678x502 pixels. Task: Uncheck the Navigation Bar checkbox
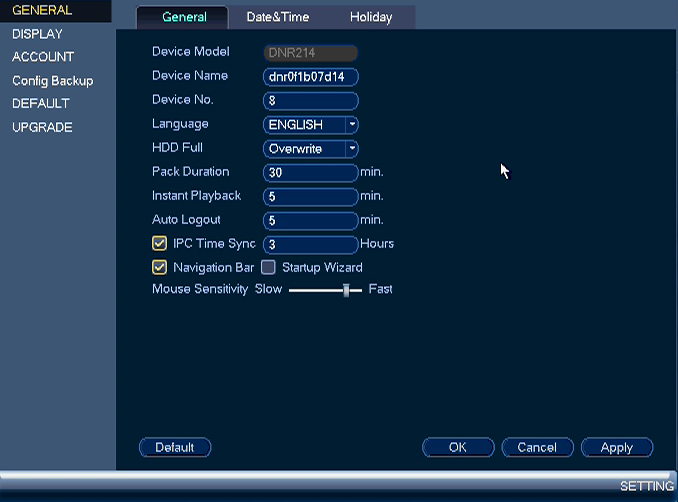(159, 267)
